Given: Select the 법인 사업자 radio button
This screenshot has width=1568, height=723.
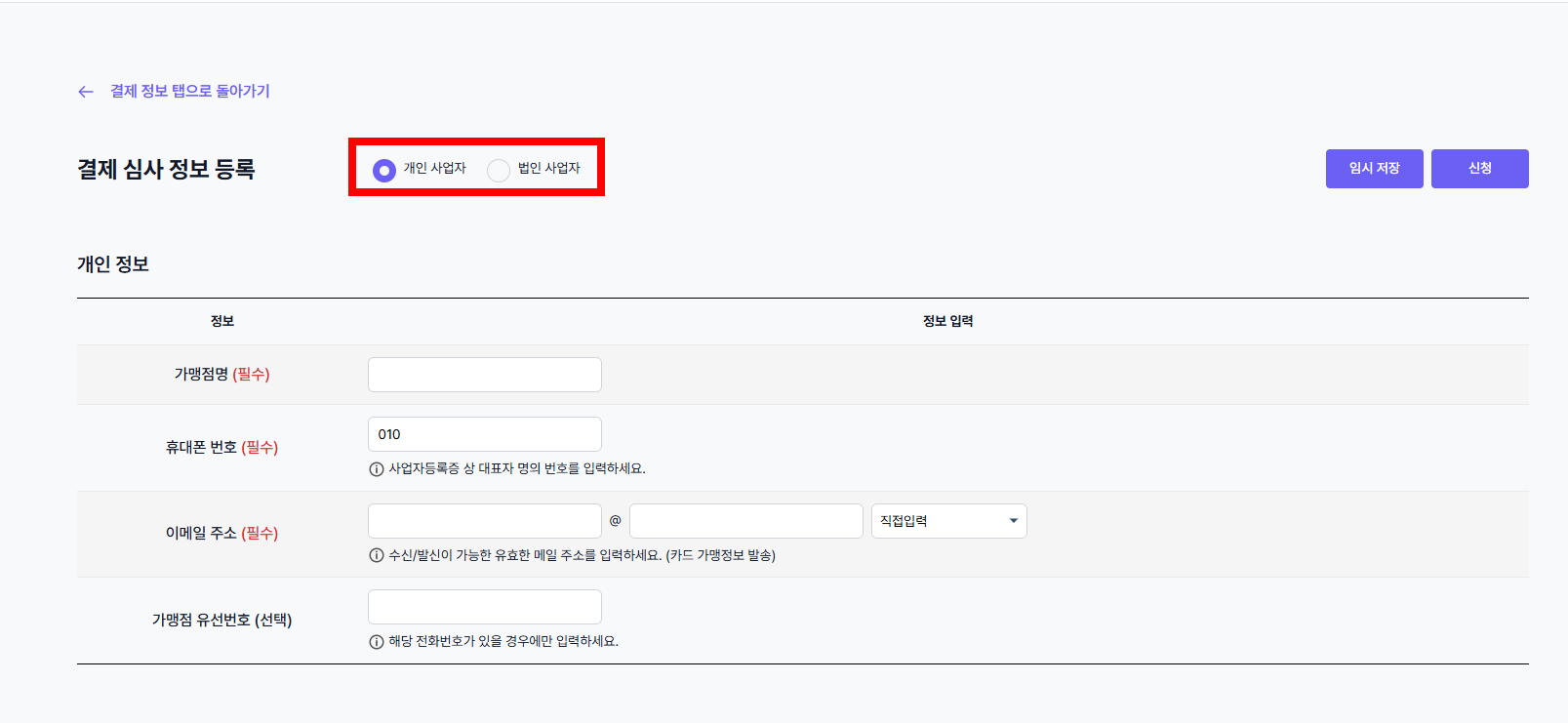Looking at the screenshot, I should [x=499, y=171].
